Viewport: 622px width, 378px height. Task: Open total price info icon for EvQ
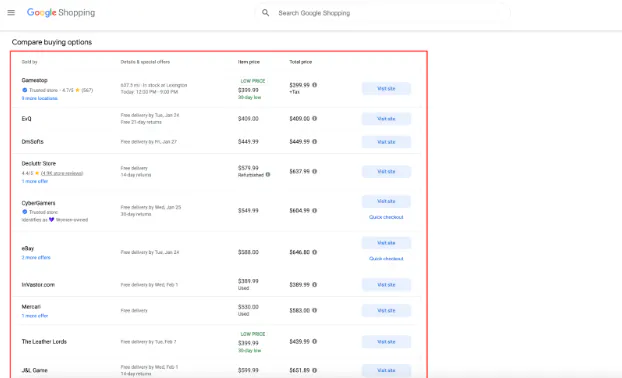(x=315, y=119)
